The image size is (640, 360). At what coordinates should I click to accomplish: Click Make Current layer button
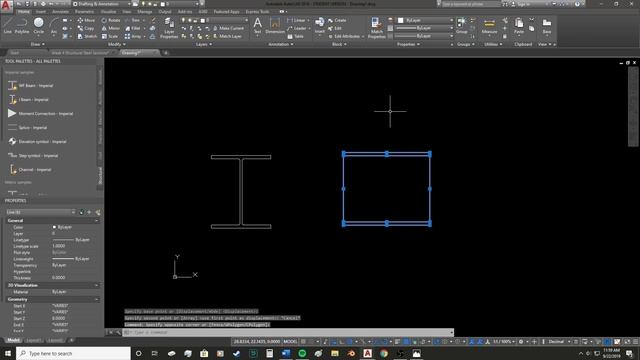(229, 28)
